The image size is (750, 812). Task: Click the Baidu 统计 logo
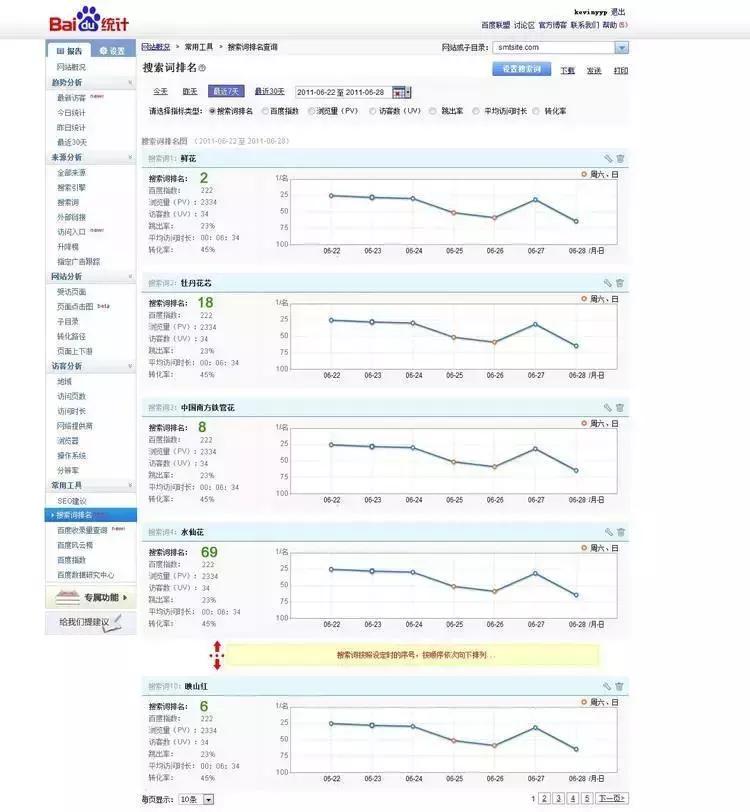click(x=89, y=20)
